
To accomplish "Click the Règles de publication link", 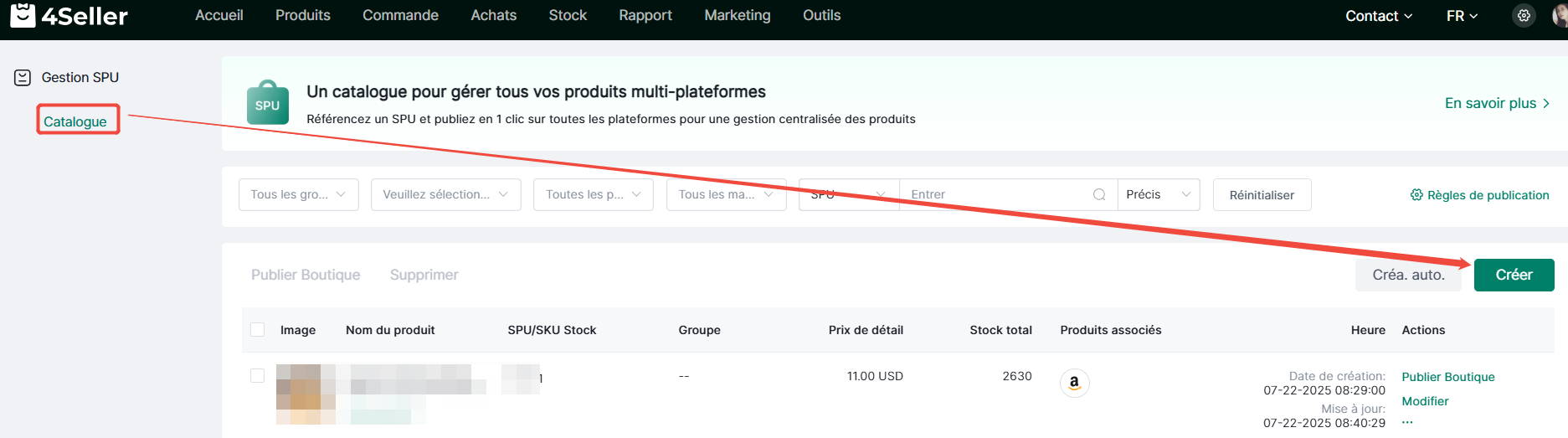I will tap(1480, 195).
